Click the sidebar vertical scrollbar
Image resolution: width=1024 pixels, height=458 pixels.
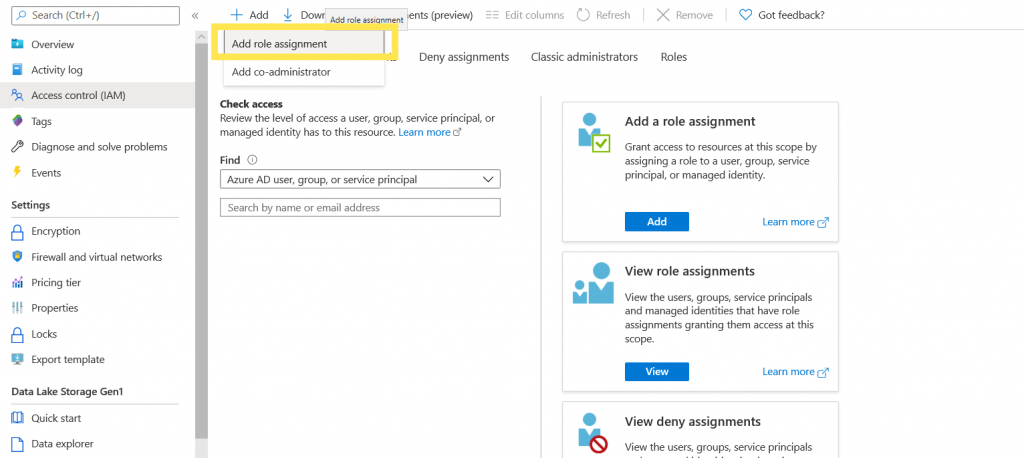[201, 242]
